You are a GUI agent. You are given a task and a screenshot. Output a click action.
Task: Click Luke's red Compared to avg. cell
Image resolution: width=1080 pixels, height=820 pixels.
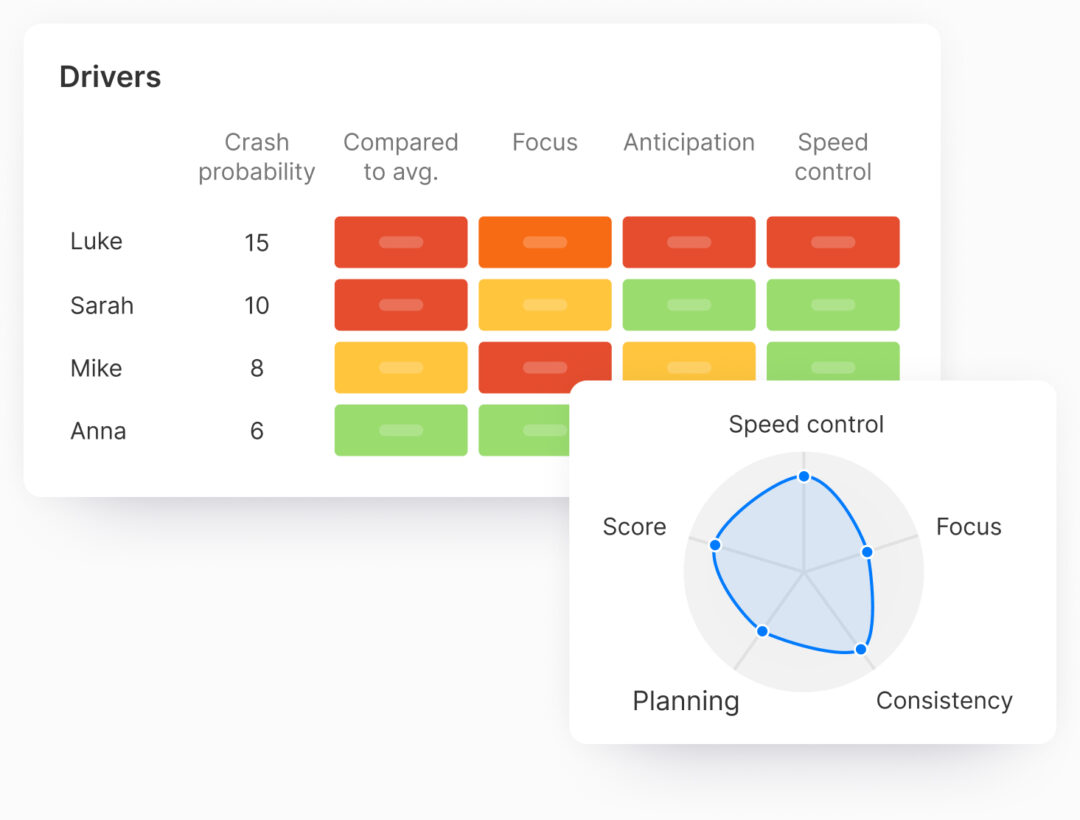click(x=400, y=242)
